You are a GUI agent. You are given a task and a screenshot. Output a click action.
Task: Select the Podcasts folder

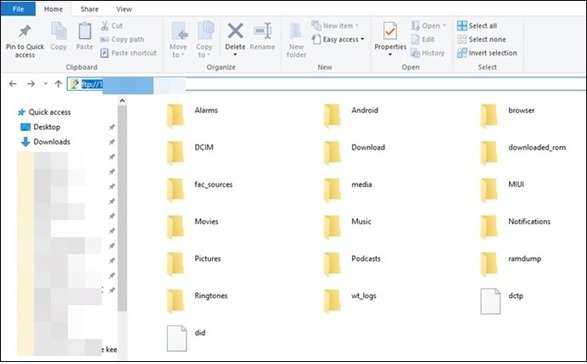coord(353,263)
